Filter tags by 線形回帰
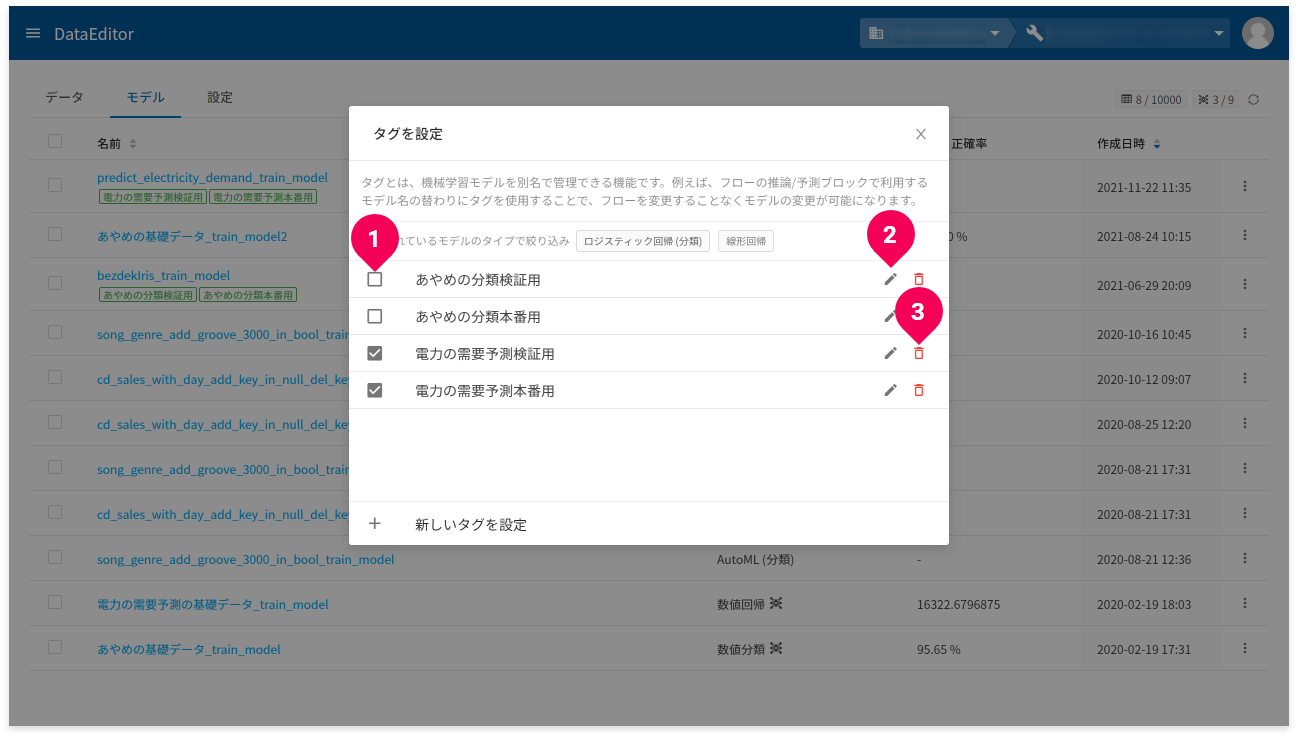1298x738 pixels. click(746, 241)
